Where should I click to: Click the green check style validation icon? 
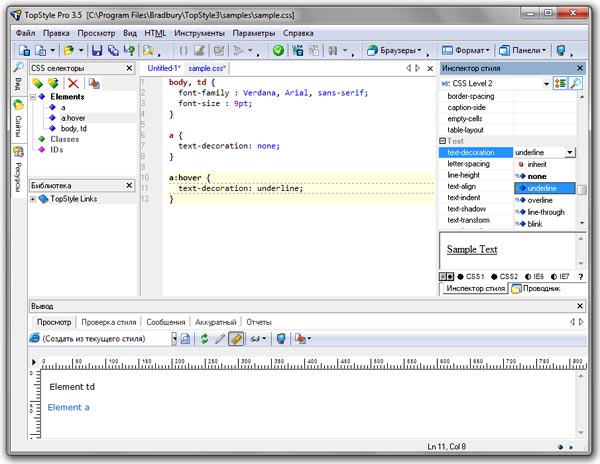point(278,50)
